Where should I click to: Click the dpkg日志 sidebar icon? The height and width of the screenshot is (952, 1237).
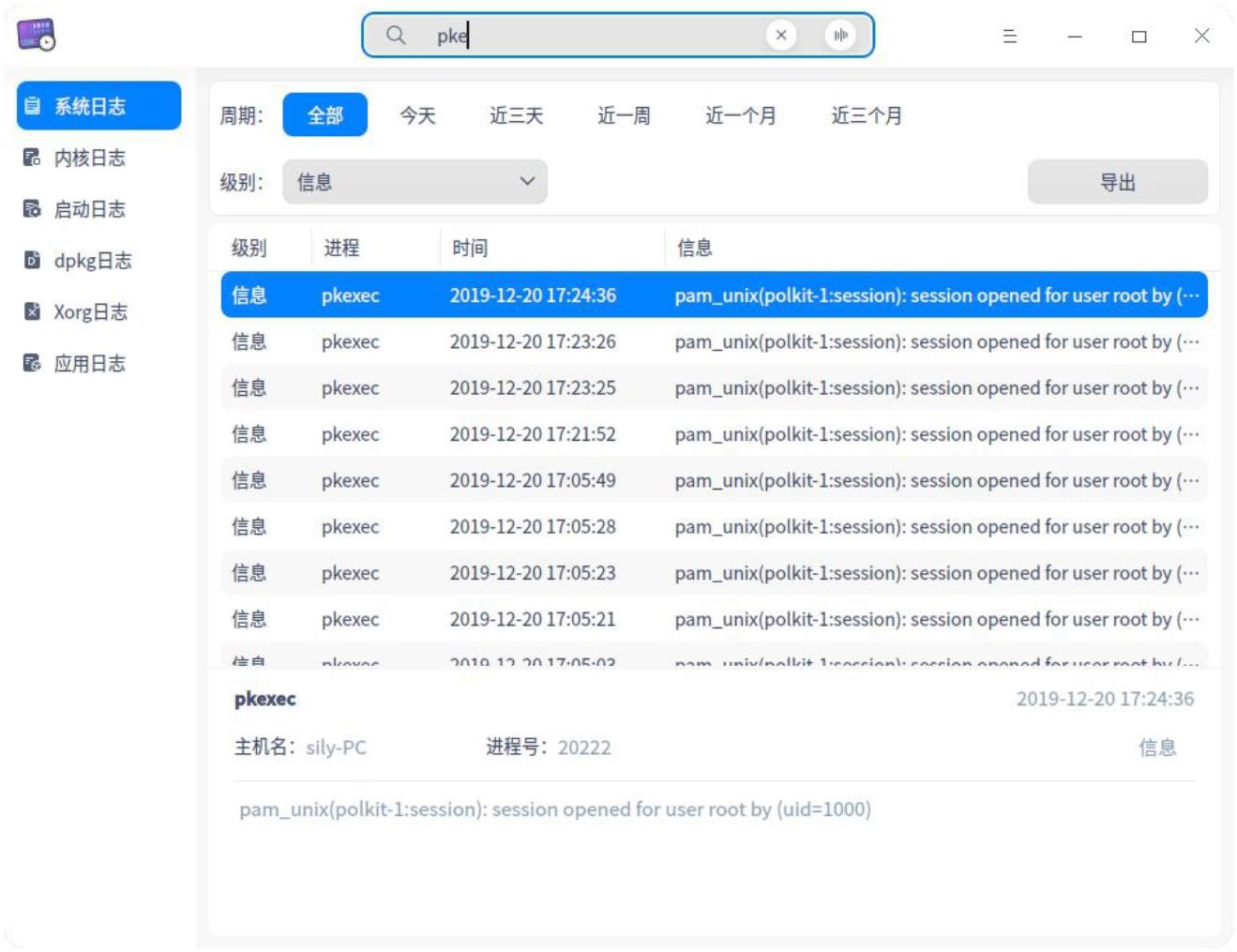(x=33, y=260)
